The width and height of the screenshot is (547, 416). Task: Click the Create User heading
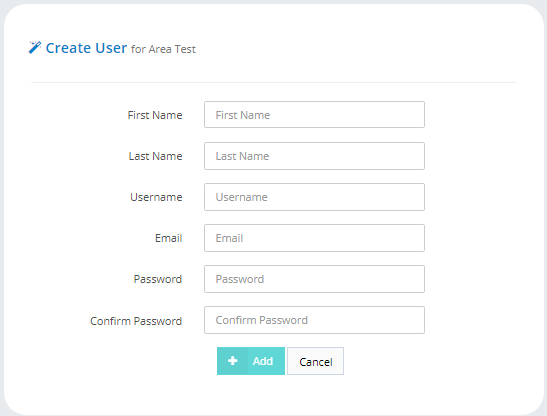[x=86, y=48]
